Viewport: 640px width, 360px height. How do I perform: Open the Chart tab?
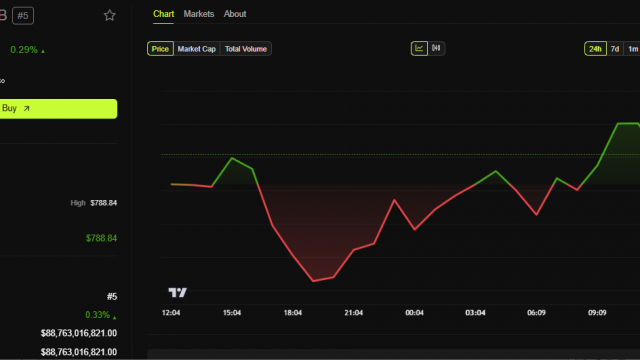pyautogui.click(x=163, y=14)
